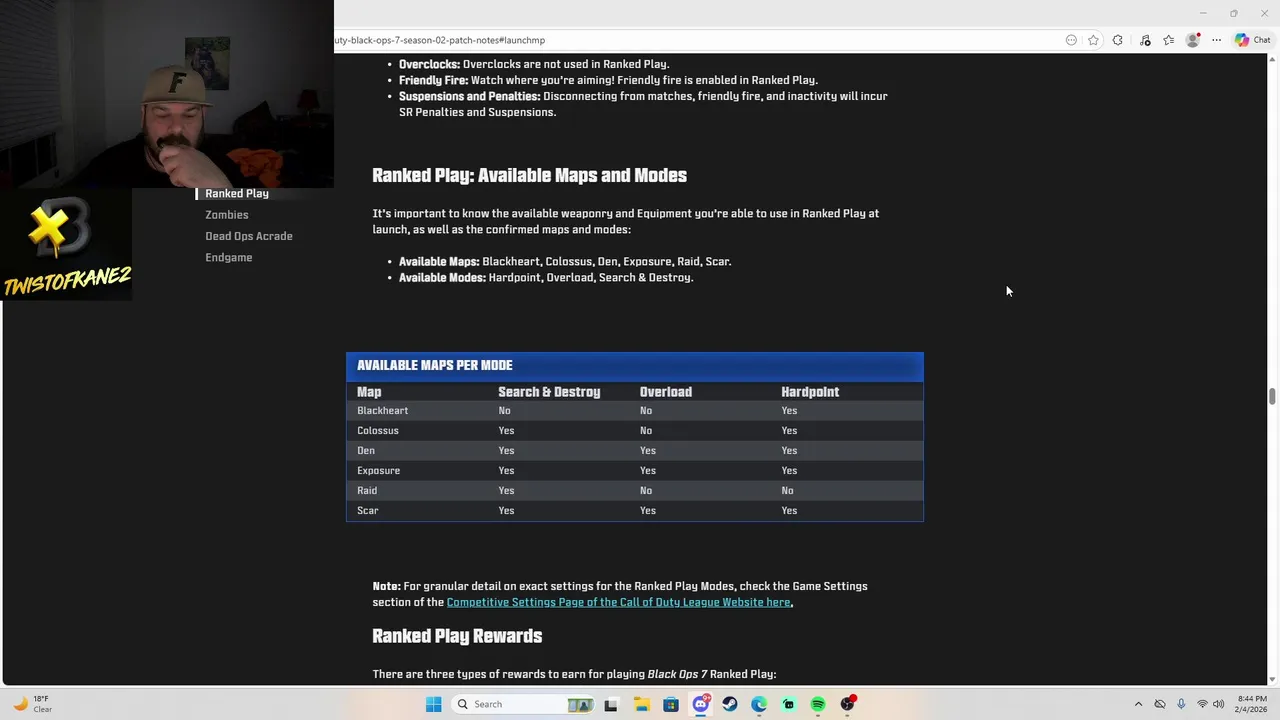Click Colossus's Overload No cell
Viewport: 1280px width, 720px height.
tap(646, 431)
